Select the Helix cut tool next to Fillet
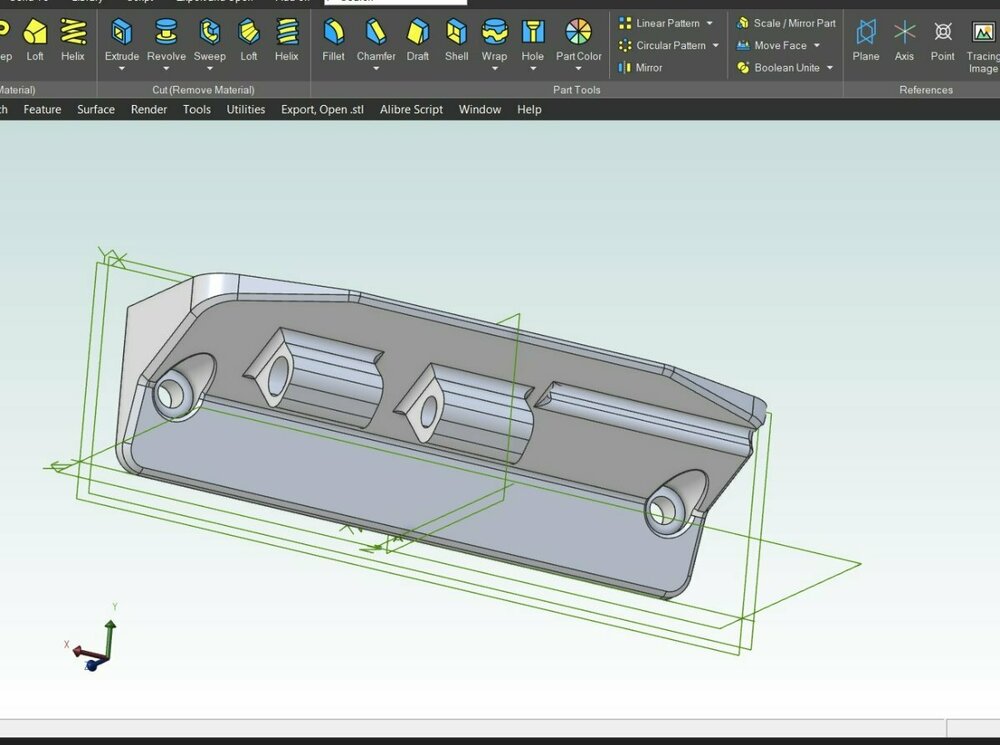The height and width of the screenshot is (745, 1000). [287, 40]
